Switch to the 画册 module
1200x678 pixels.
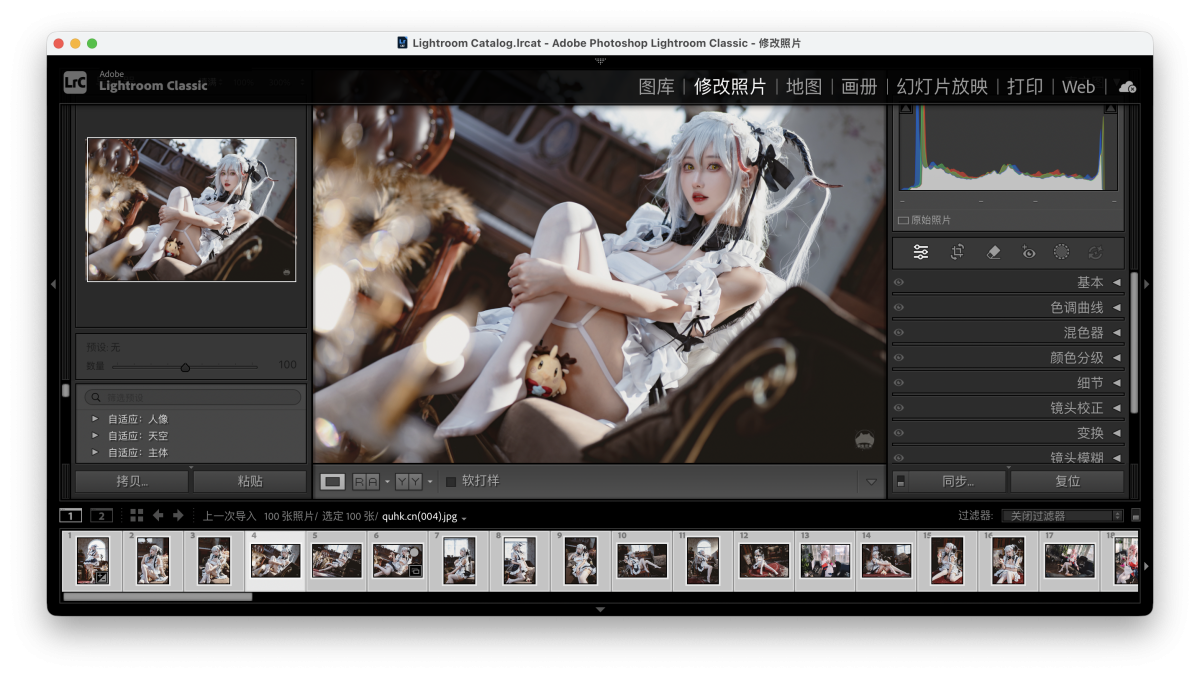(x=859, y=87)
